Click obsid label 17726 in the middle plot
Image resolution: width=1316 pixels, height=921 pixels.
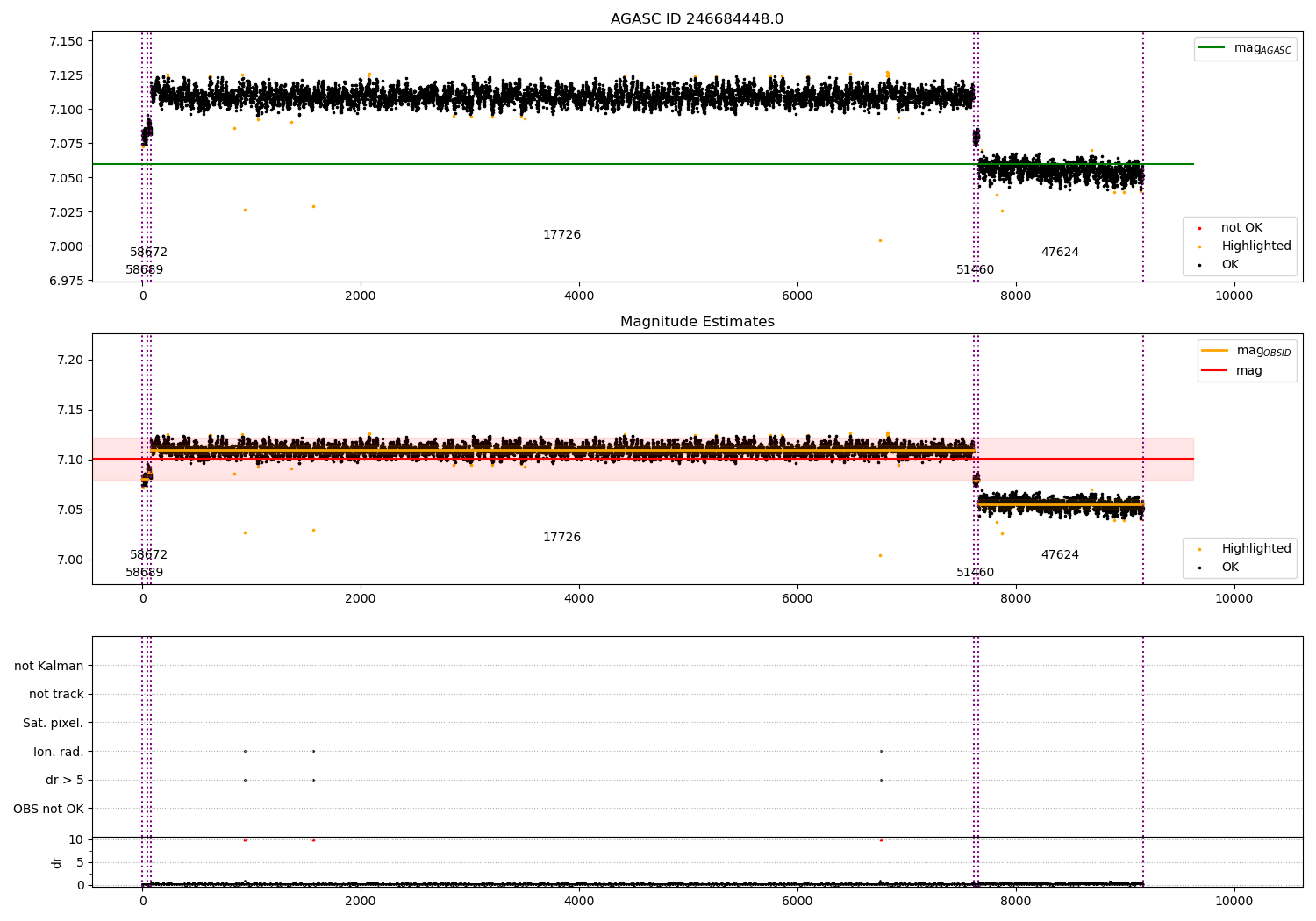pyautogui.click(x=561, y=538)
